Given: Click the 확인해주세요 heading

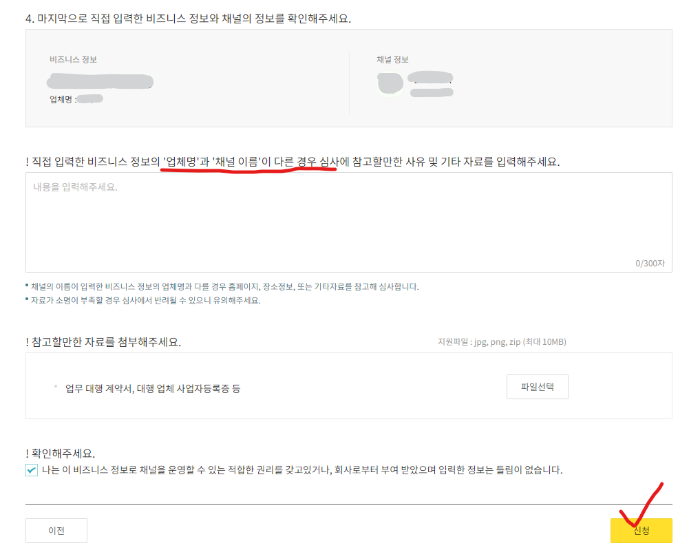Looking at the screenshot, I should pyautogui.click(x=60, y=454).
